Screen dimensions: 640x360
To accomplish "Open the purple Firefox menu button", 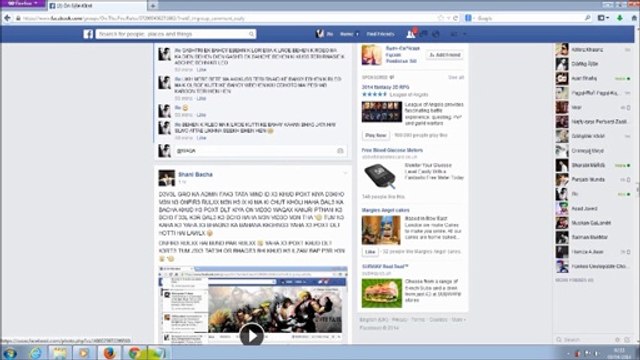I will point(23,3).
